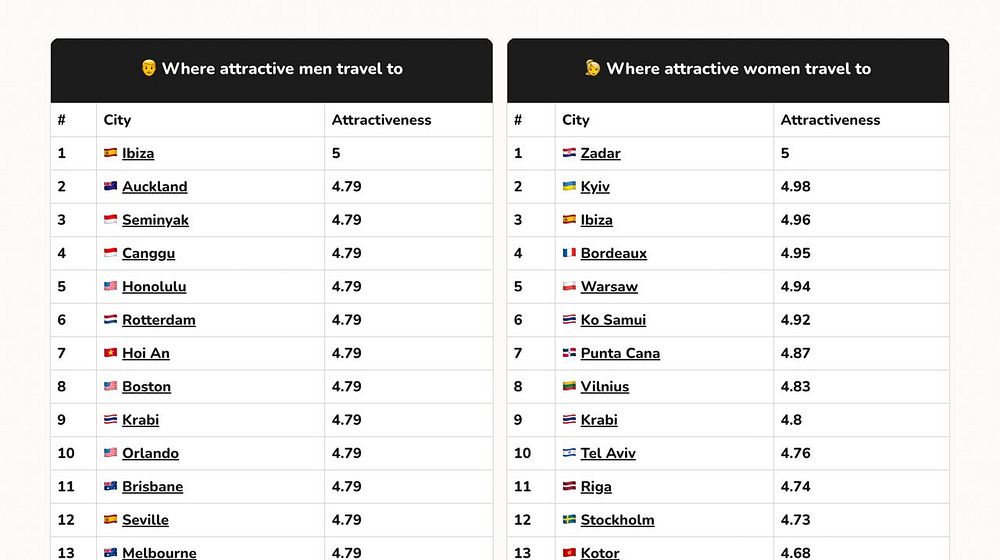The width and height of the screenshot is (1000, 560).
Task: Open the Warsaw city link
Action: pos(609,287)
